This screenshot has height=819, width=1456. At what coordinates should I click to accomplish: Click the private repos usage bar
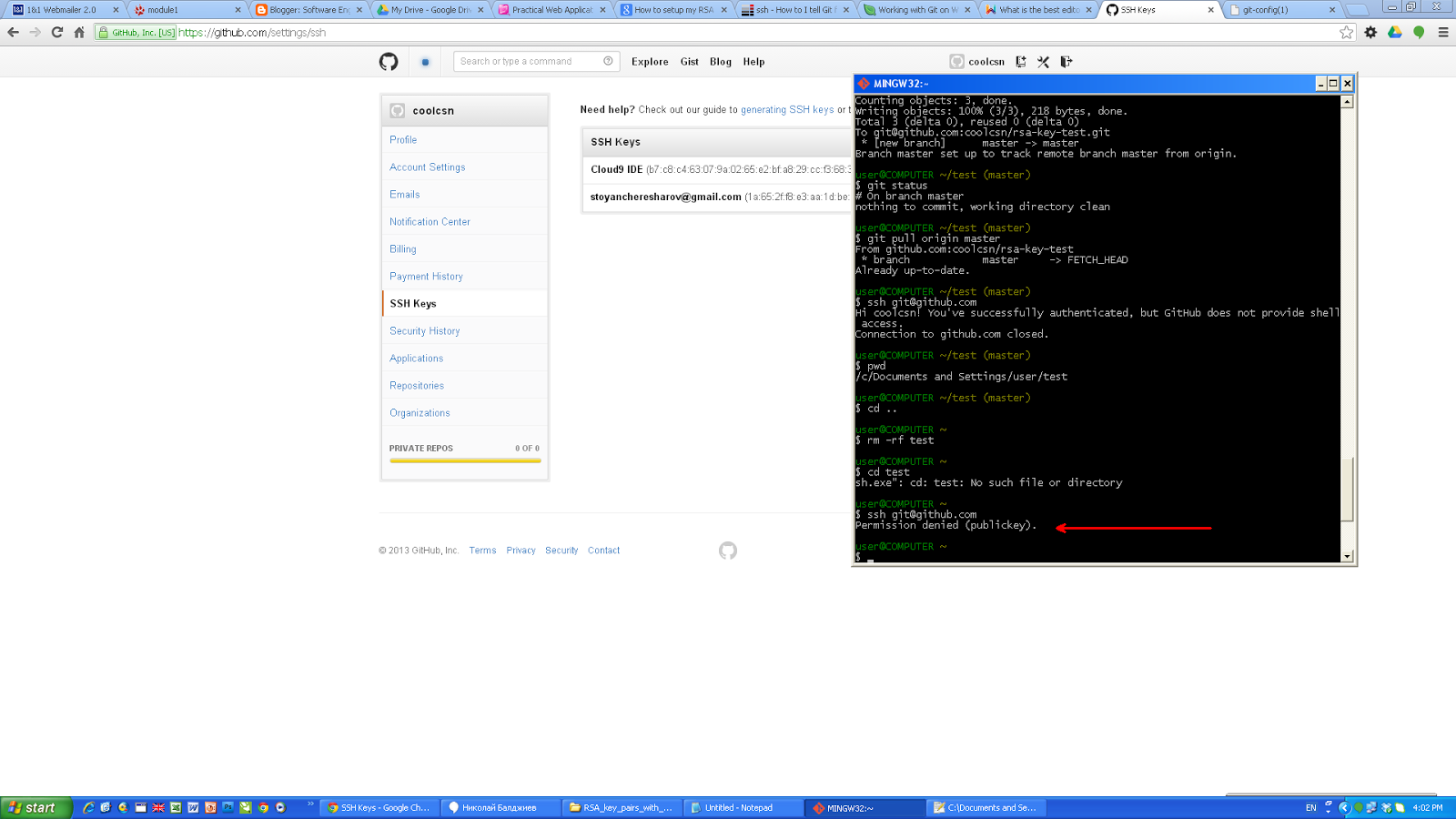[x=465, y=460]
